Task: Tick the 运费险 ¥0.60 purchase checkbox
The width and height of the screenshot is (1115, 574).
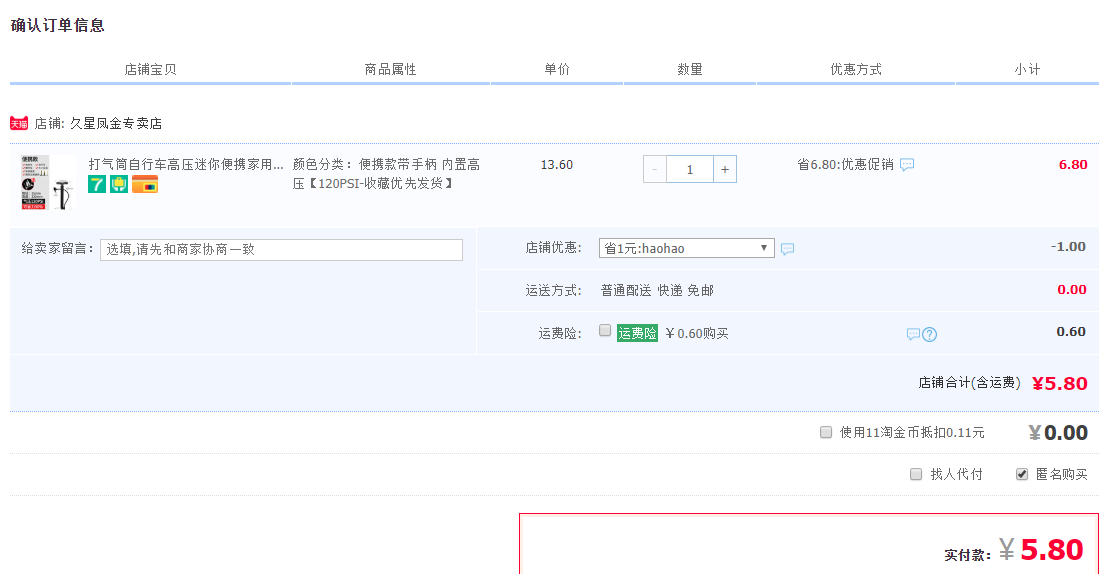Action: point(605,330)
